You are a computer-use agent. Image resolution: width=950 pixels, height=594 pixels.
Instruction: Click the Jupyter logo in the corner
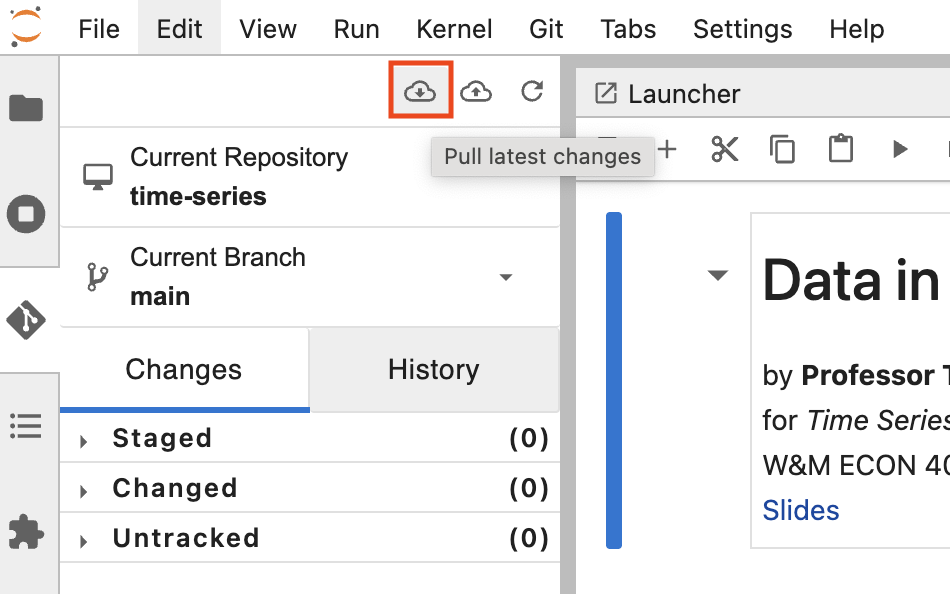tap(28, 24)
